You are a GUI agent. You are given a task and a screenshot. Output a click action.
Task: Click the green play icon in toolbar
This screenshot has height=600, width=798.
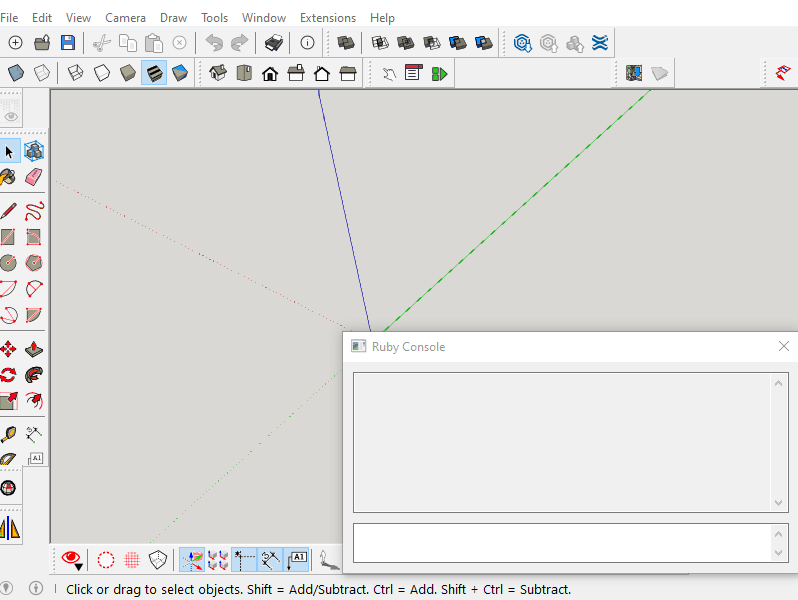[439, 74]
